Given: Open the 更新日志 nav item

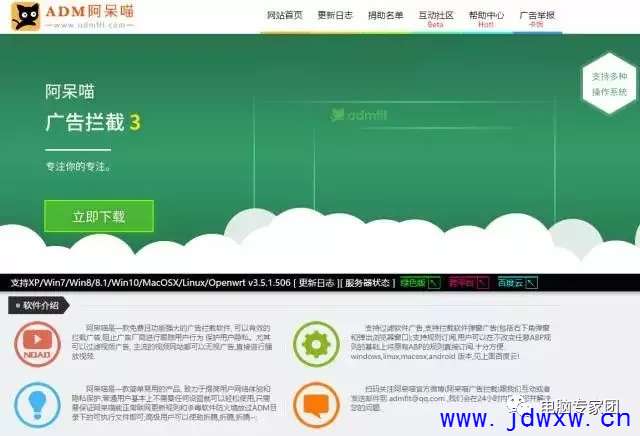Looking at the screenshot, I should click(335, 16).
